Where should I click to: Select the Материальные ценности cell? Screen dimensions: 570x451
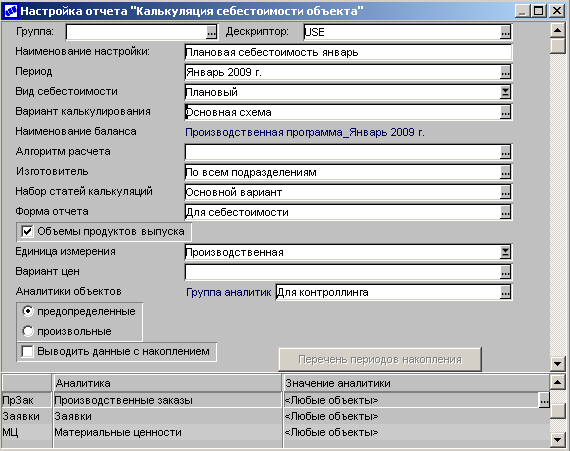[168, 432]
